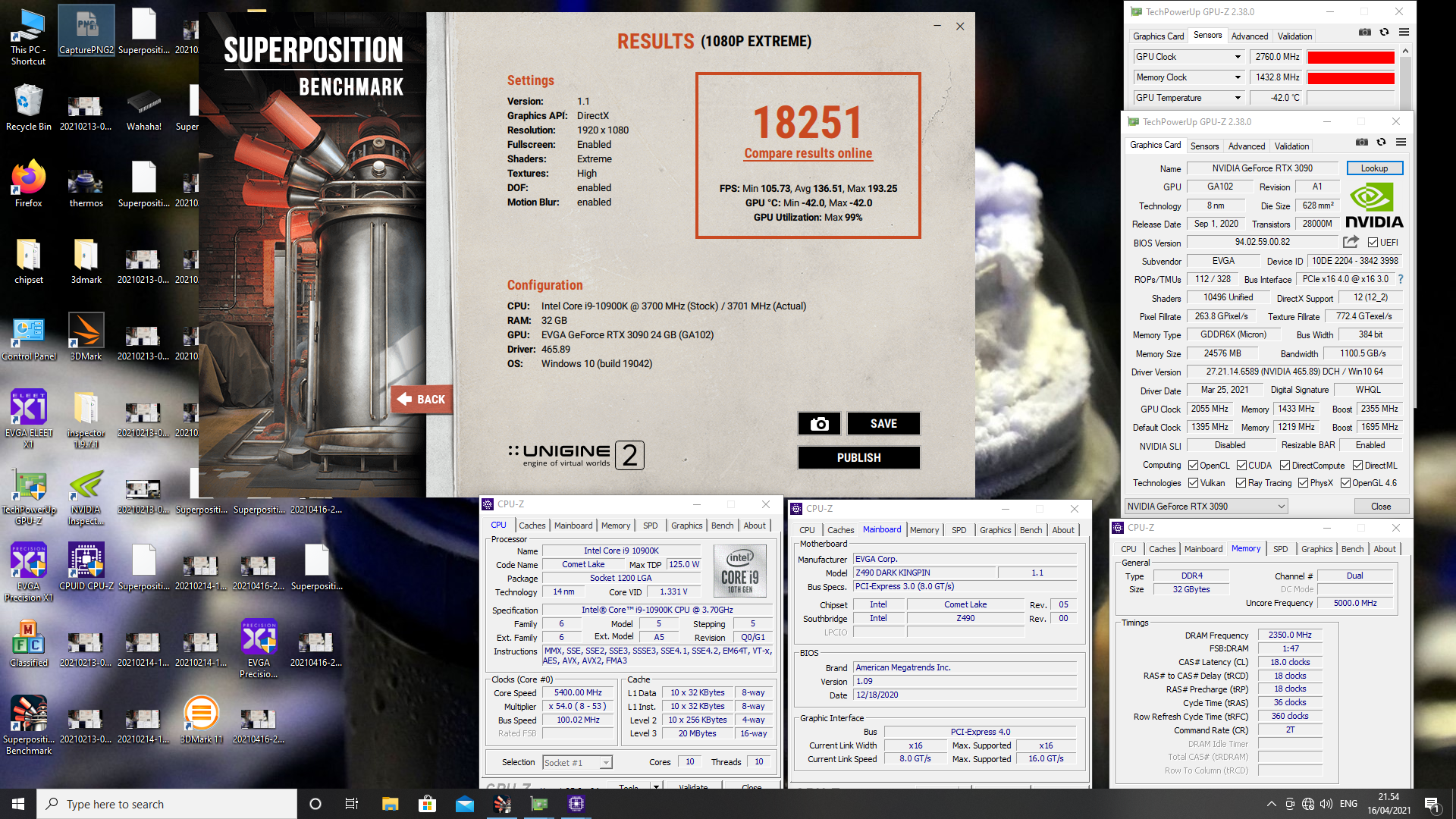
Task: Open Superposition Benchmark desktop icon
Action: (29, 726)
